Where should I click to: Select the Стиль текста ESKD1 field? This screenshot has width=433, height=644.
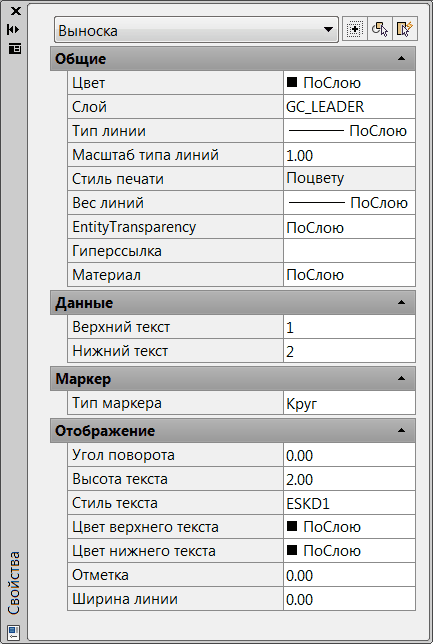point(349,503)
